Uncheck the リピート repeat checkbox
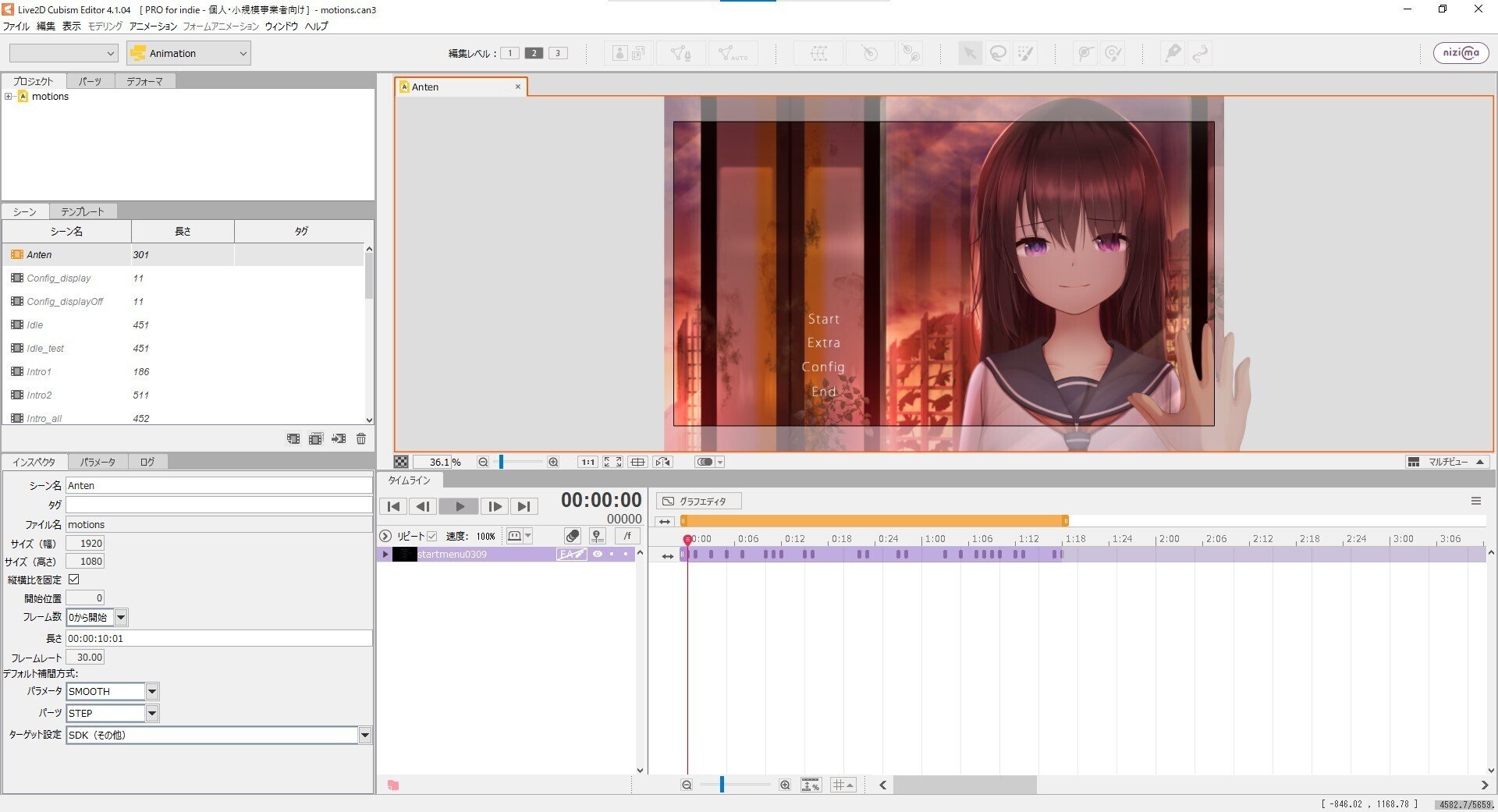The image size is (1498, 812). [x=433, y=536]
